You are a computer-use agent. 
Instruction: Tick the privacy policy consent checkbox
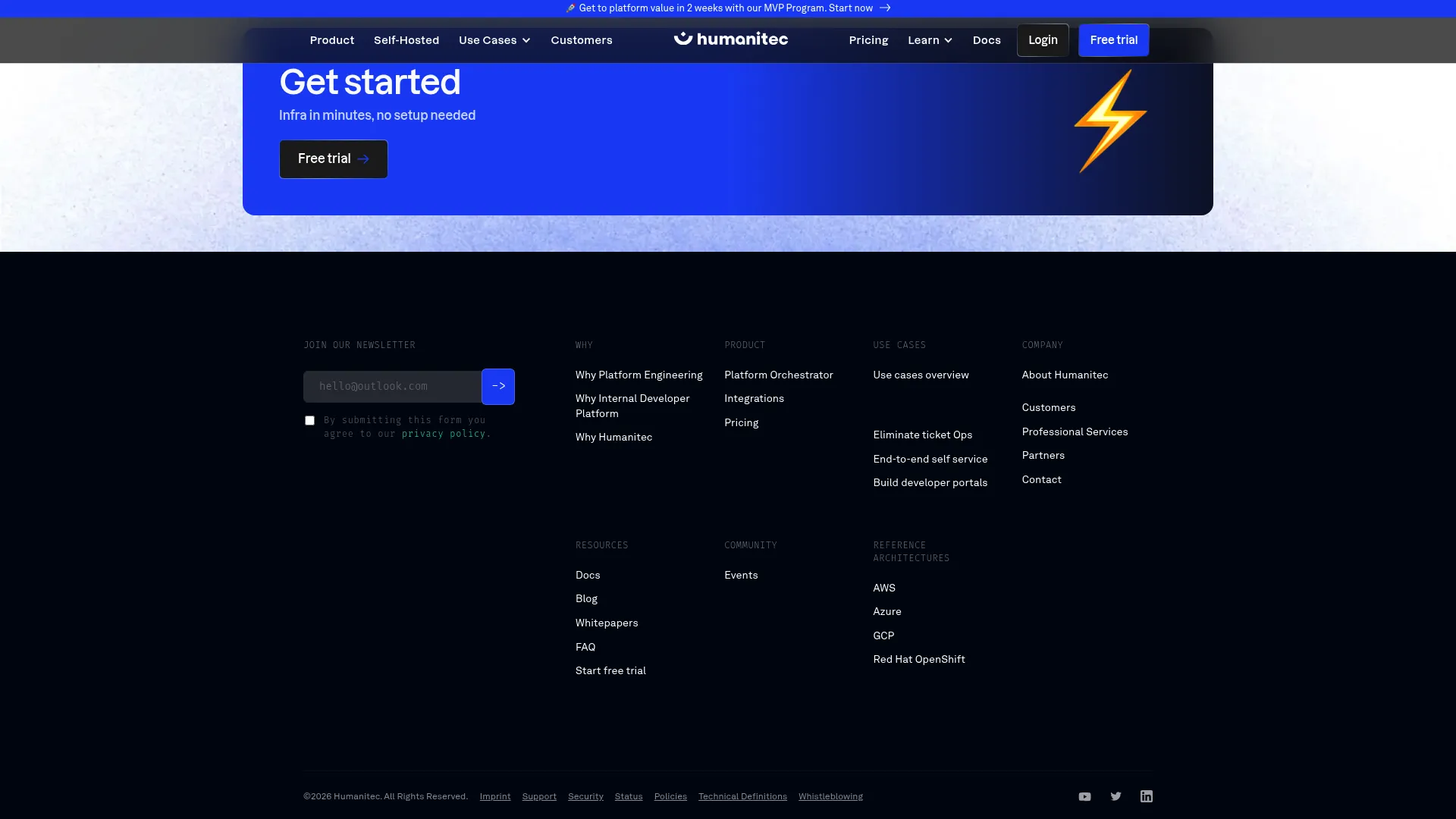309,421
